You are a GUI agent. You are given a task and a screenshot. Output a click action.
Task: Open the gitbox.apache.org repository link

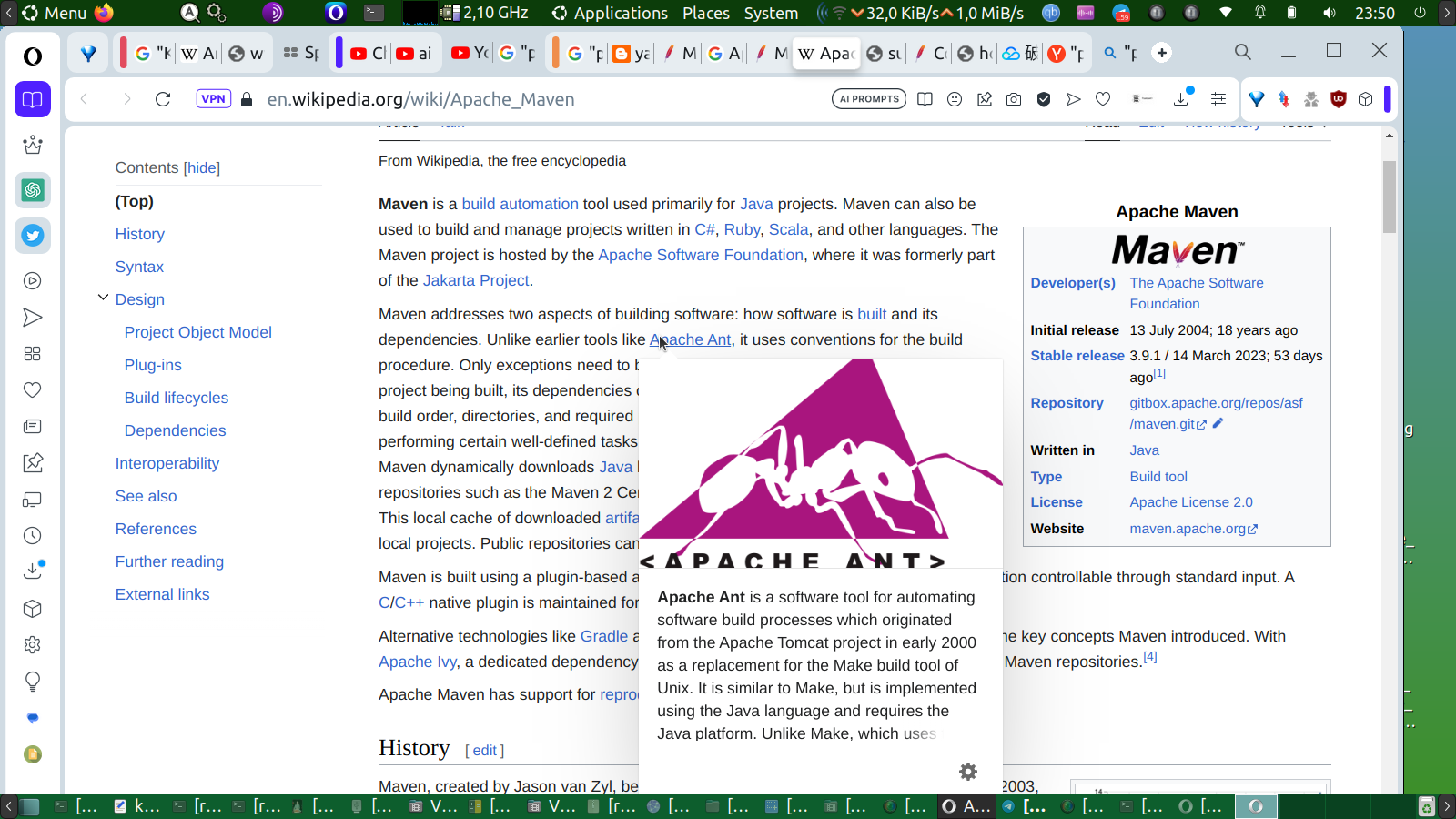(x=1216, y=413)
